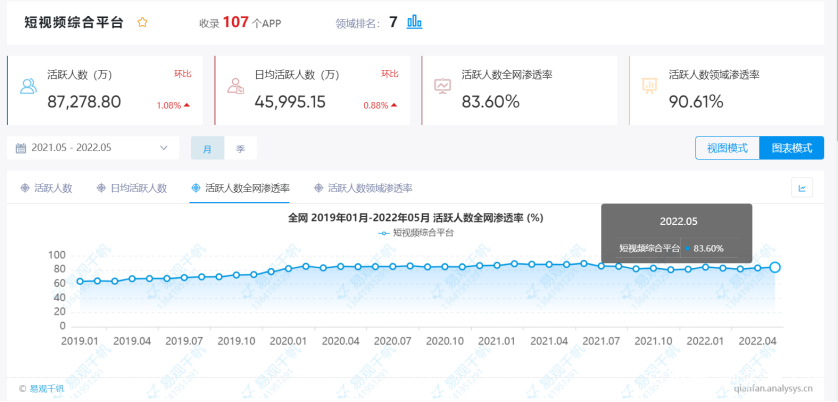This screenshot has height=402, width=838.
Task: Click the 短视频综合平台 page title
Action: click(74, 22)
